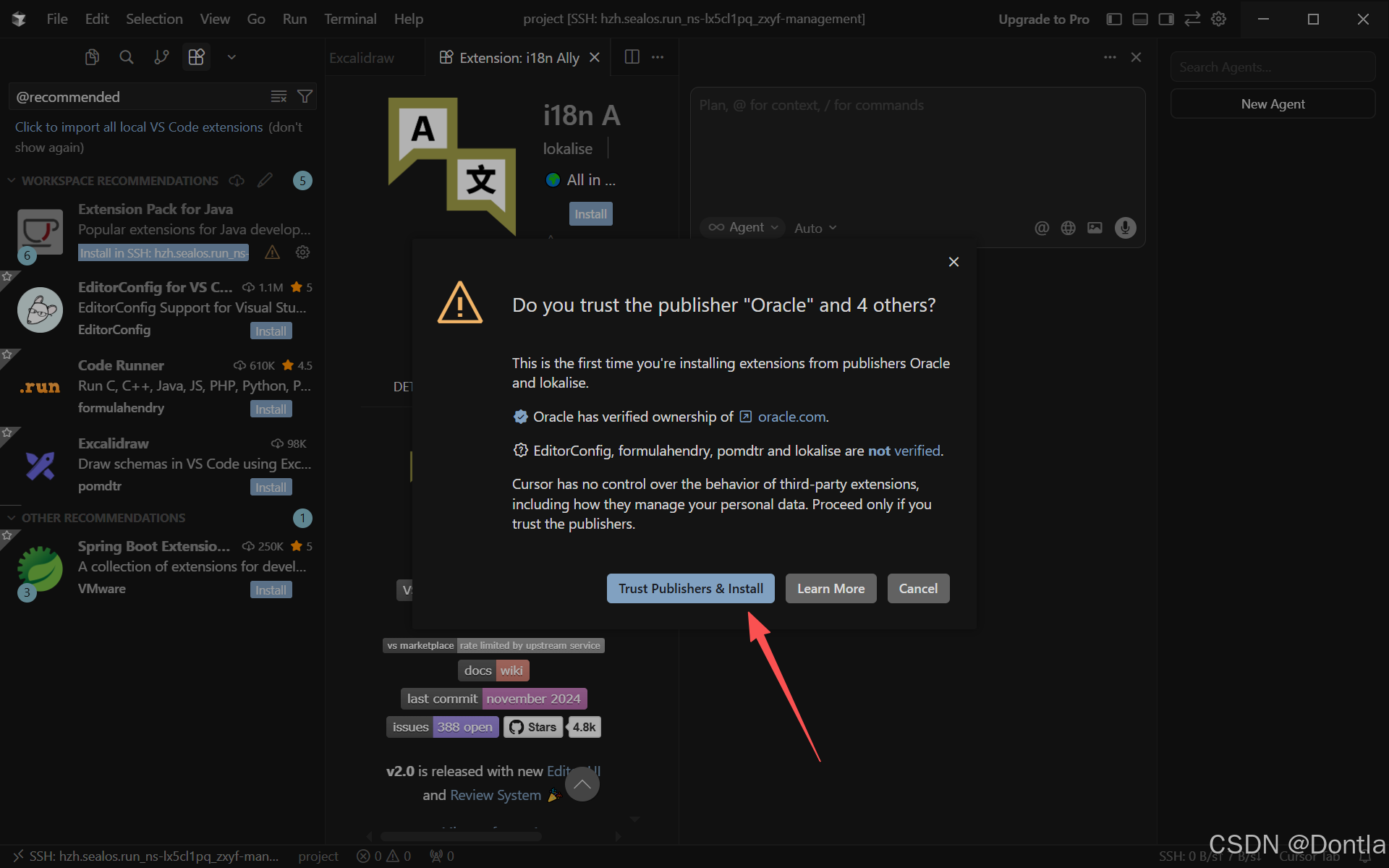Click the globe web search icon in chat

click(x=1068, y=228)
